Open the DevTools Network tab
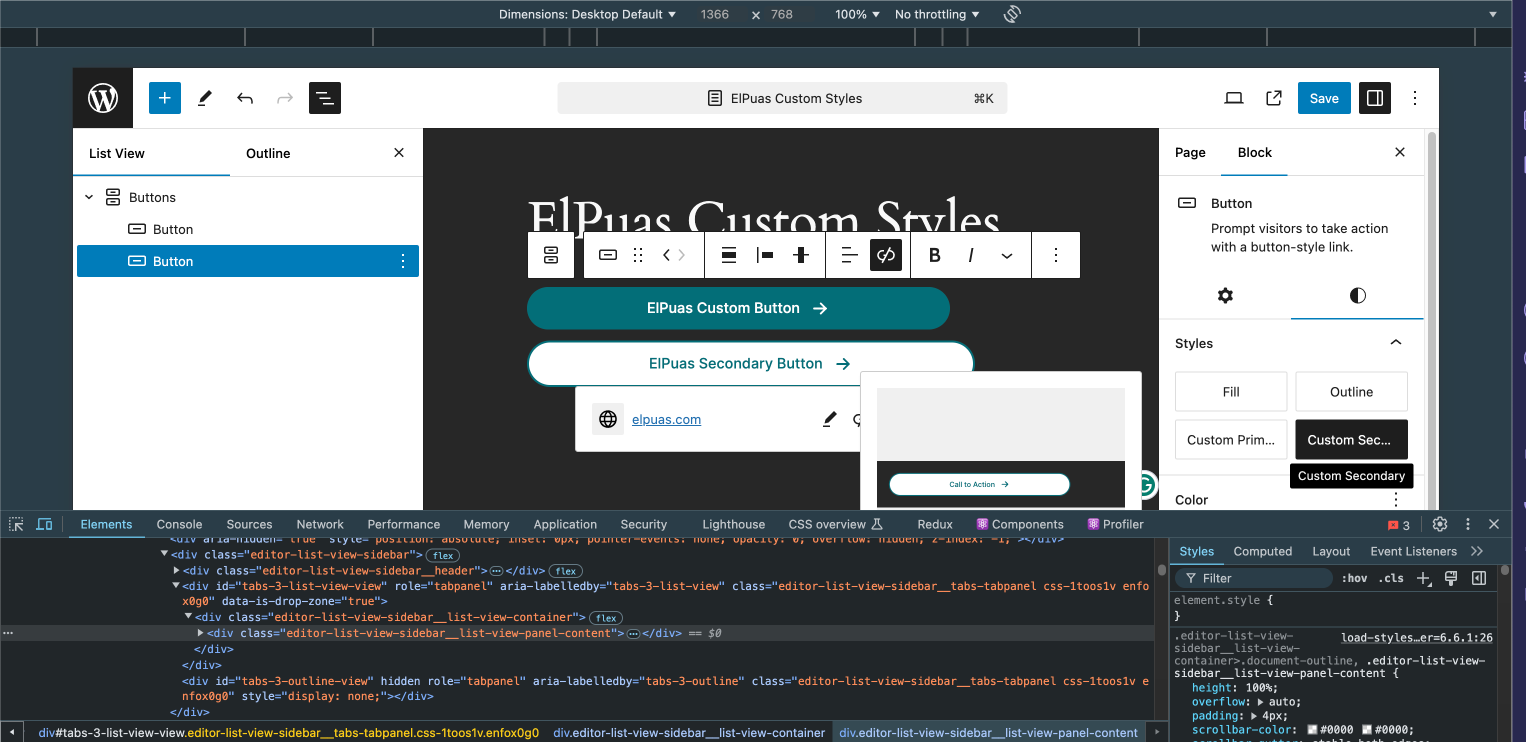The height and width of the screenshot is (742, 1526). pos(320,524)
